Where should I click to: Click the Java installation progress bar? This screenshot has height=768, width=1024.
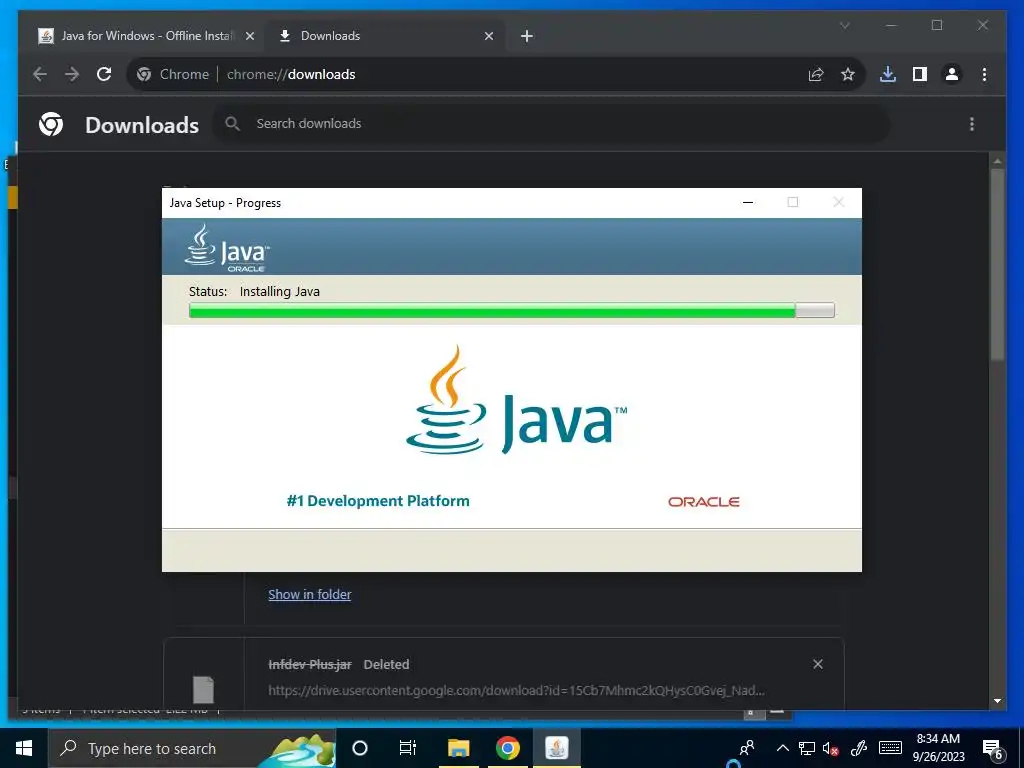pos(511,310)
